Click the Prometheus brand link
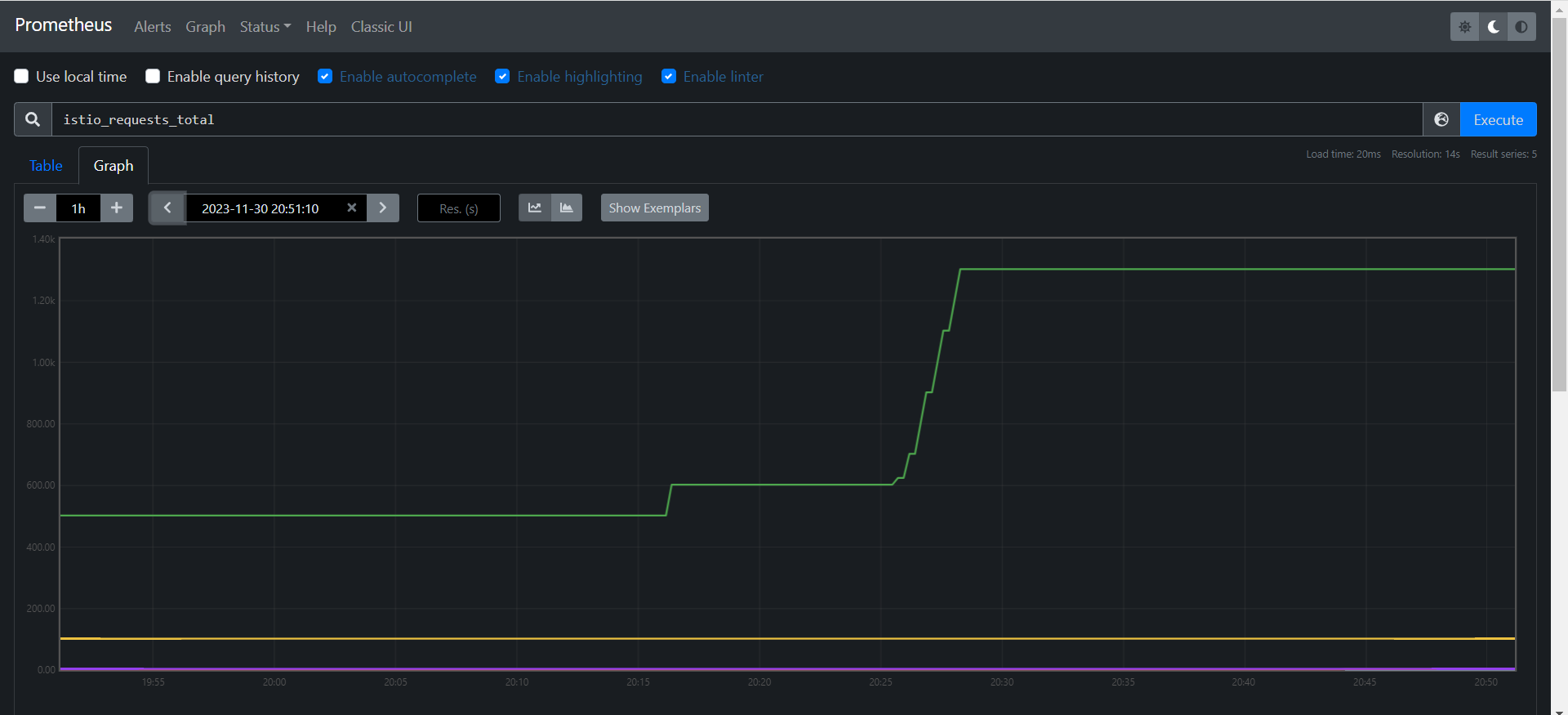Image resolution: width=1568 pixels, height=715 pixels. [x=64, y=25]
